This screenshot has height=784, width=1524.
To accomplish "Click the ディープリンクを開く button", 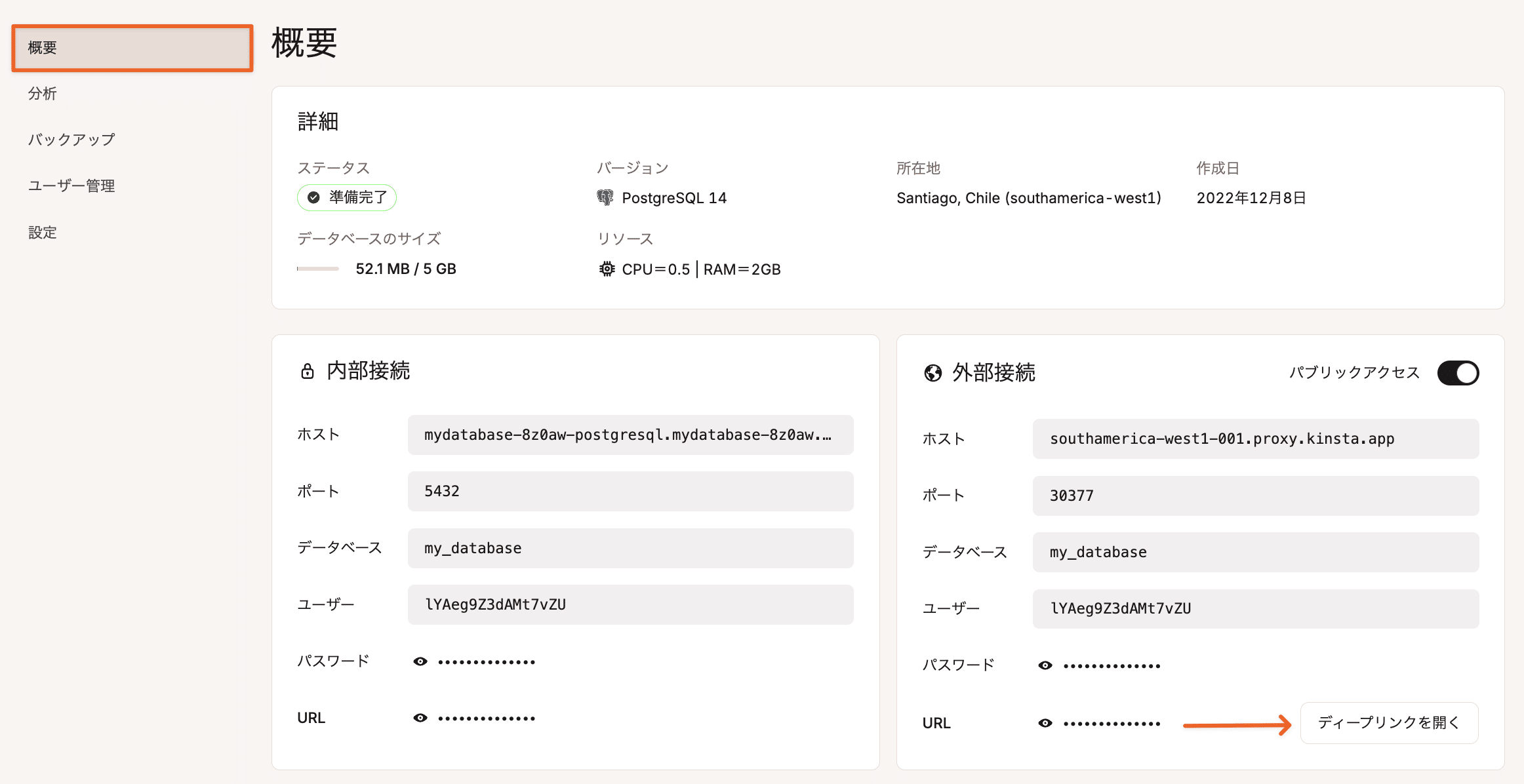I will [1389, 722].
